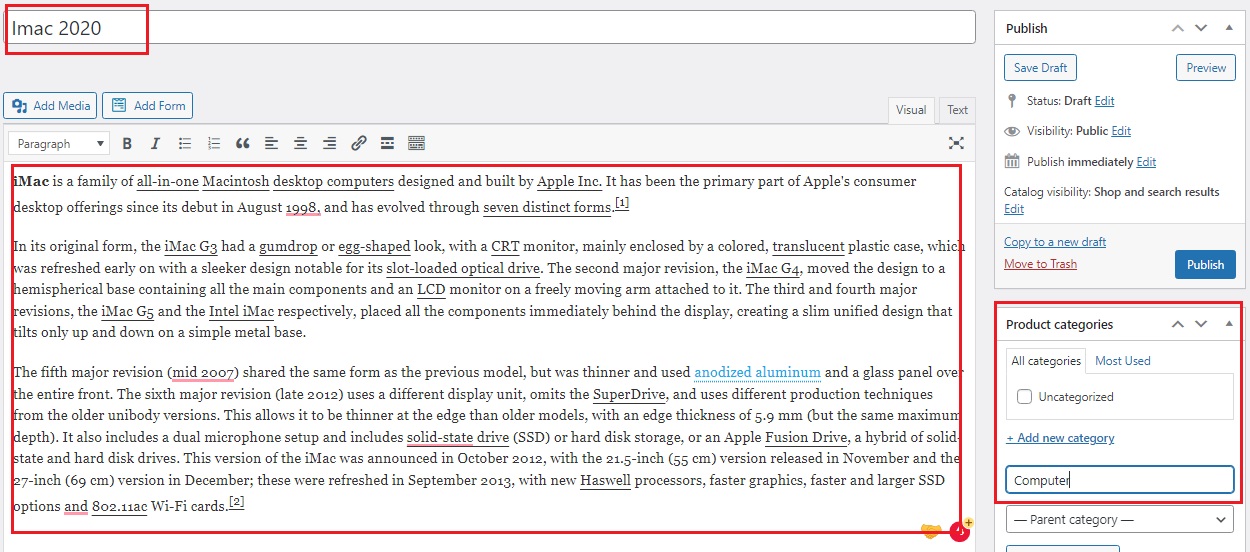
Task: Insert a numbered list
Action: (x=213, y=143)
